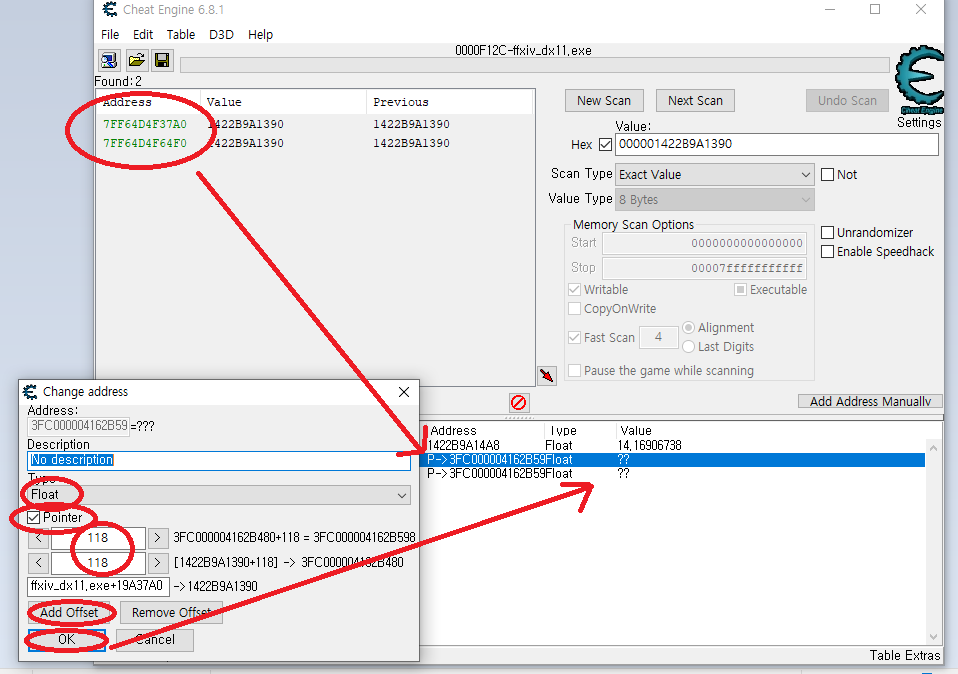Image resolution: width=958 pixels, height=674 pixels.
Task: Click inside the Description input field
Action: coord(220,460)
